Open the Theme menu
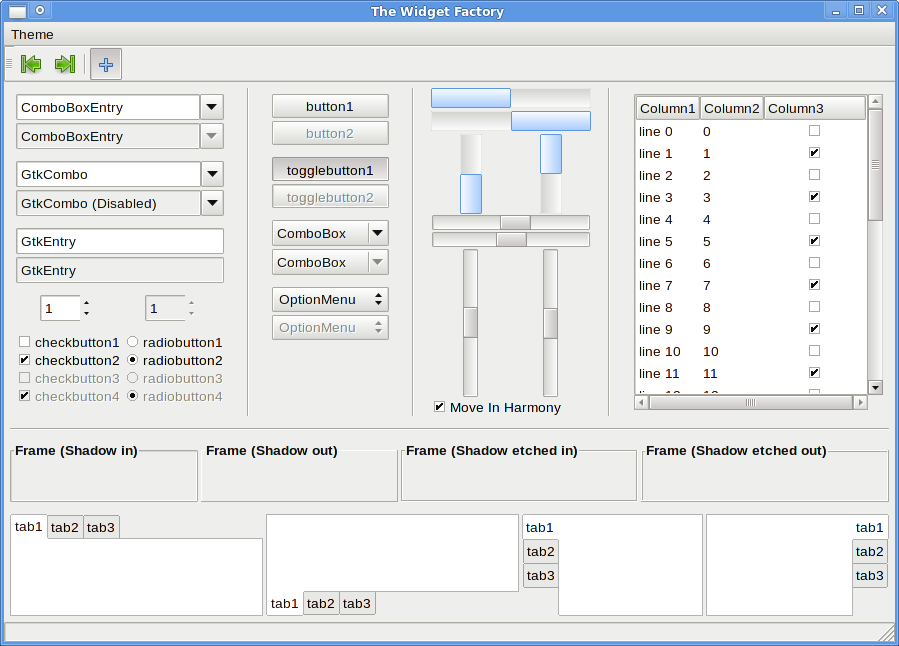This screenshot has width=899, height=646. click(32, 34)
